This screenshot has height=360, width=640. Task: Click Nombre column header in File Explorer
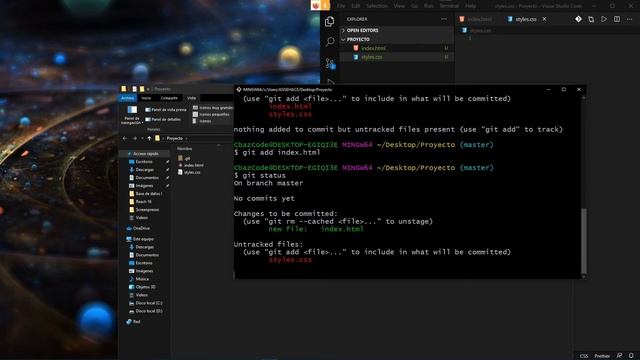pos(184,149)
